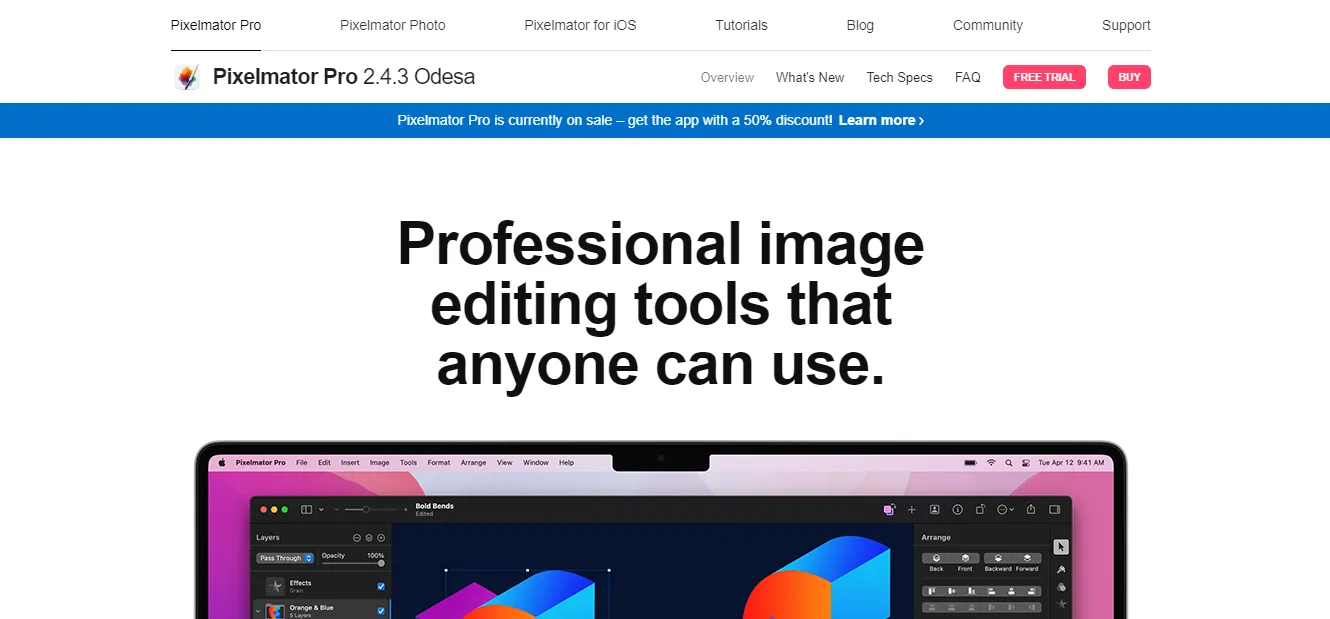Adjust the layer Opacity slider
The height and width of the screenshot is (619, 1330).
tap(353, 563)
